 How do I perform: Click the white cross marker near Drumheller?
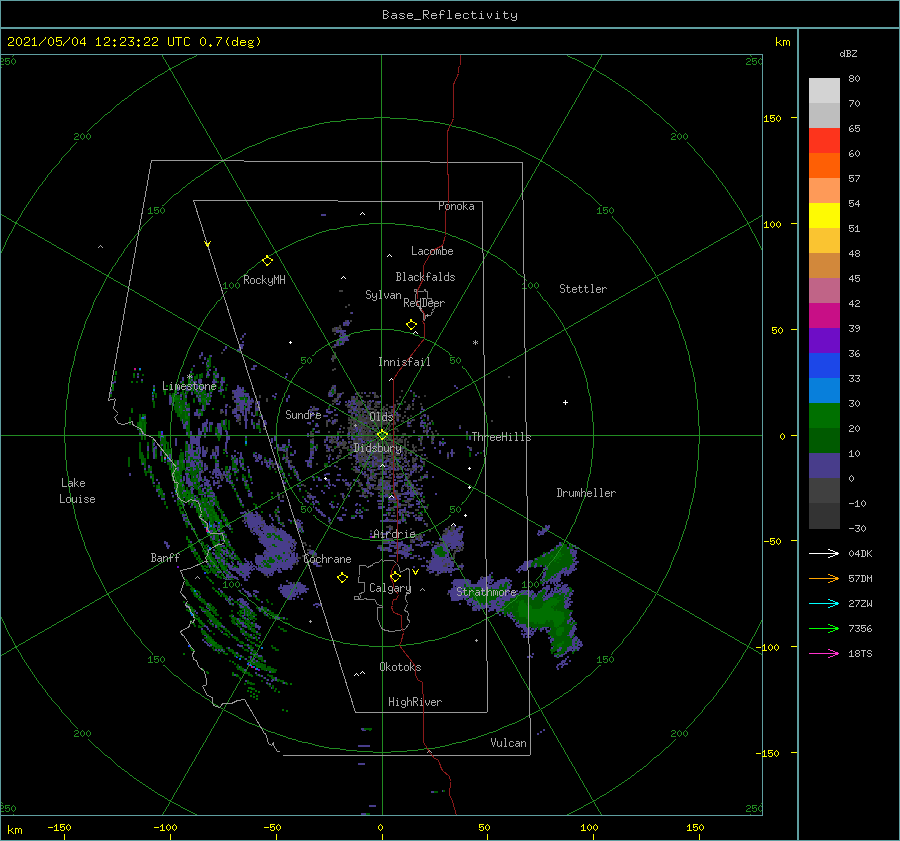click(565, 402)
